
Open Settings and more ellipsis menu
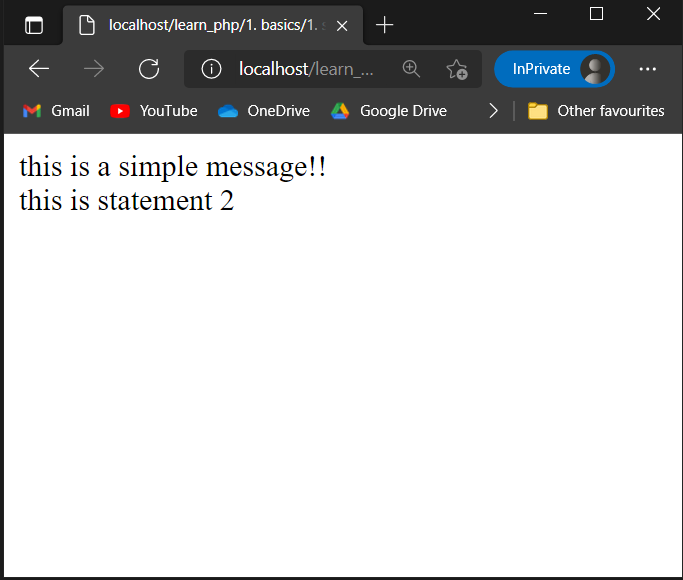(x=647, y=69)
